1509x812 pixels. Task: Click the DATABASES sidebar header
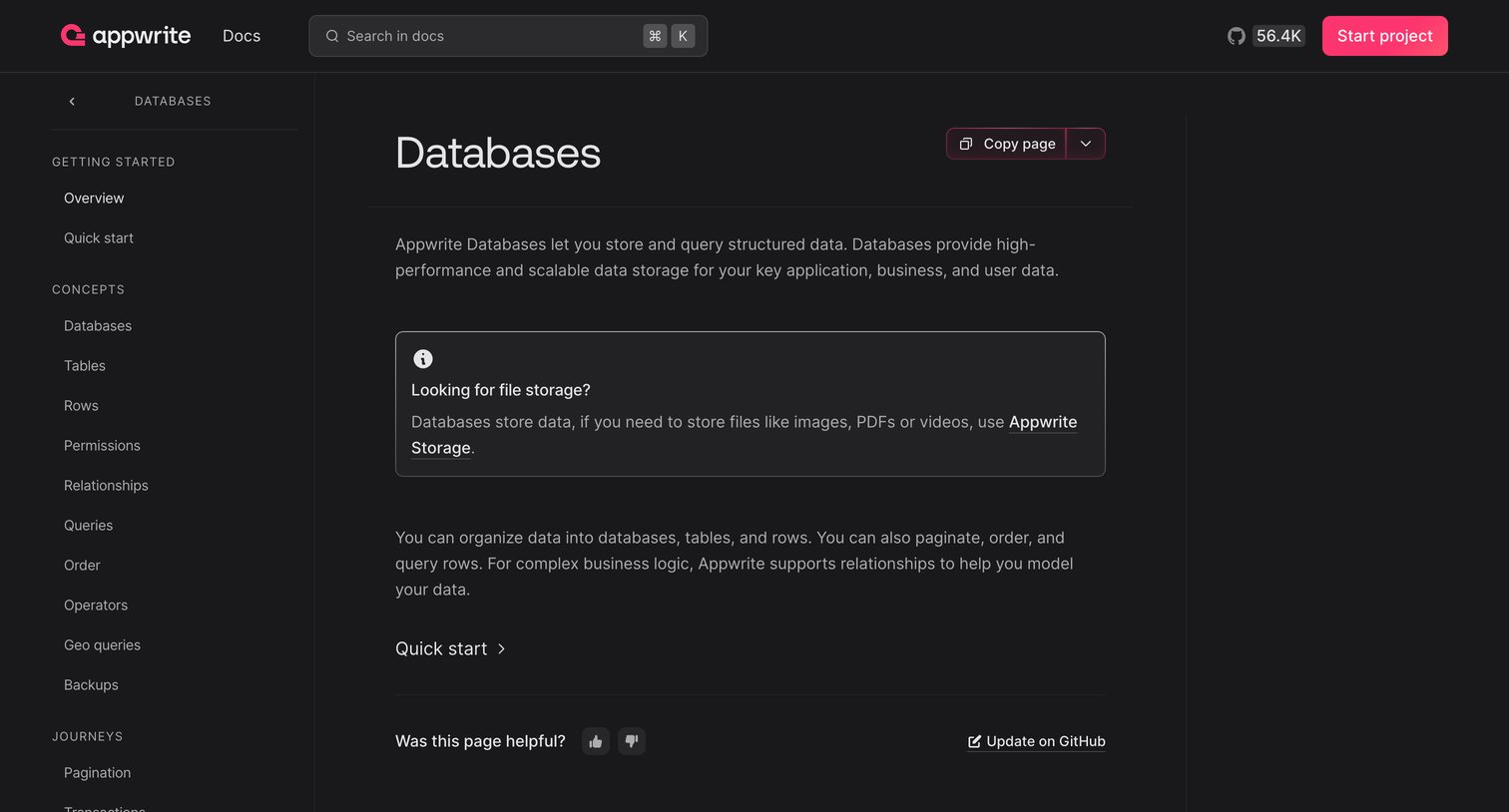click(173, 101)
